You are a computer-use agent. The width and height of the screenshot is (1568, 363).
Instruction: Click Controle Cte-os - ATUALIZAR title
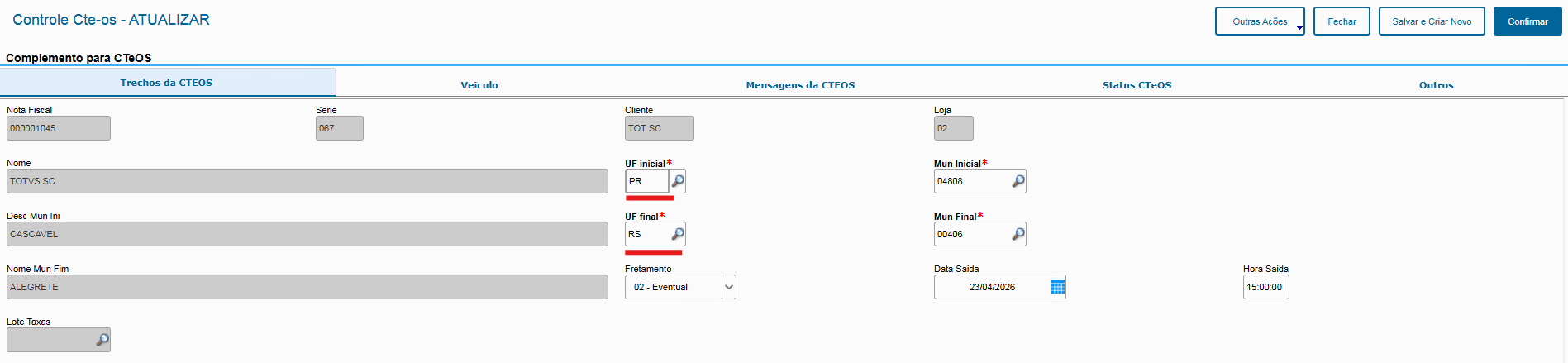point(111,20)
